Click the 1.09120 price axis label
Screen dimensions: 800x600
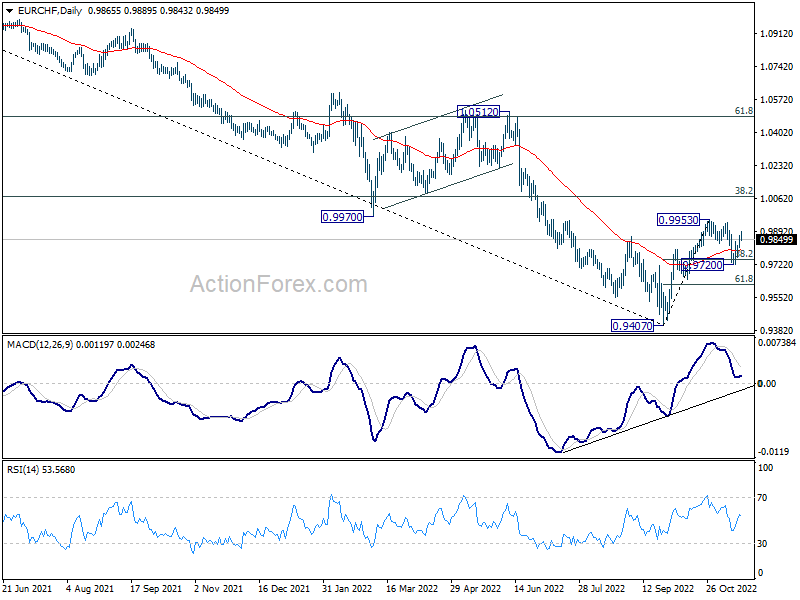click(x=777, y=34)
